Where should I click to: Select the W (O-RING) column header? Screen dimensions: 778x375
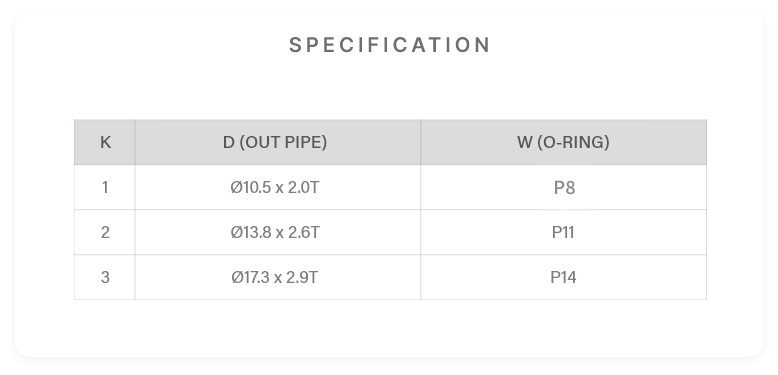[563, 142]
